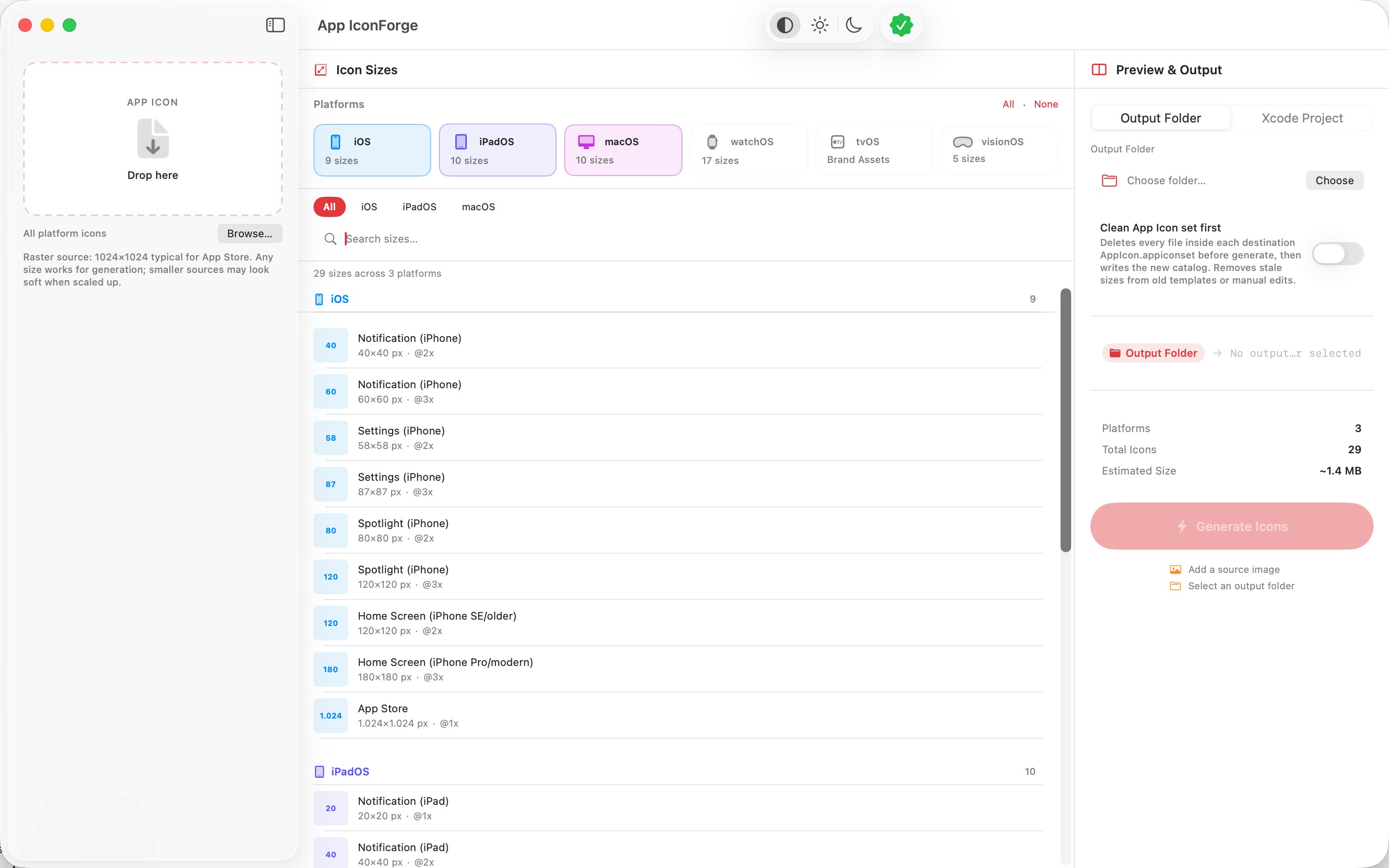Click the green verified checkmark badge
The image size is (1389, 868).
point(901,25)
